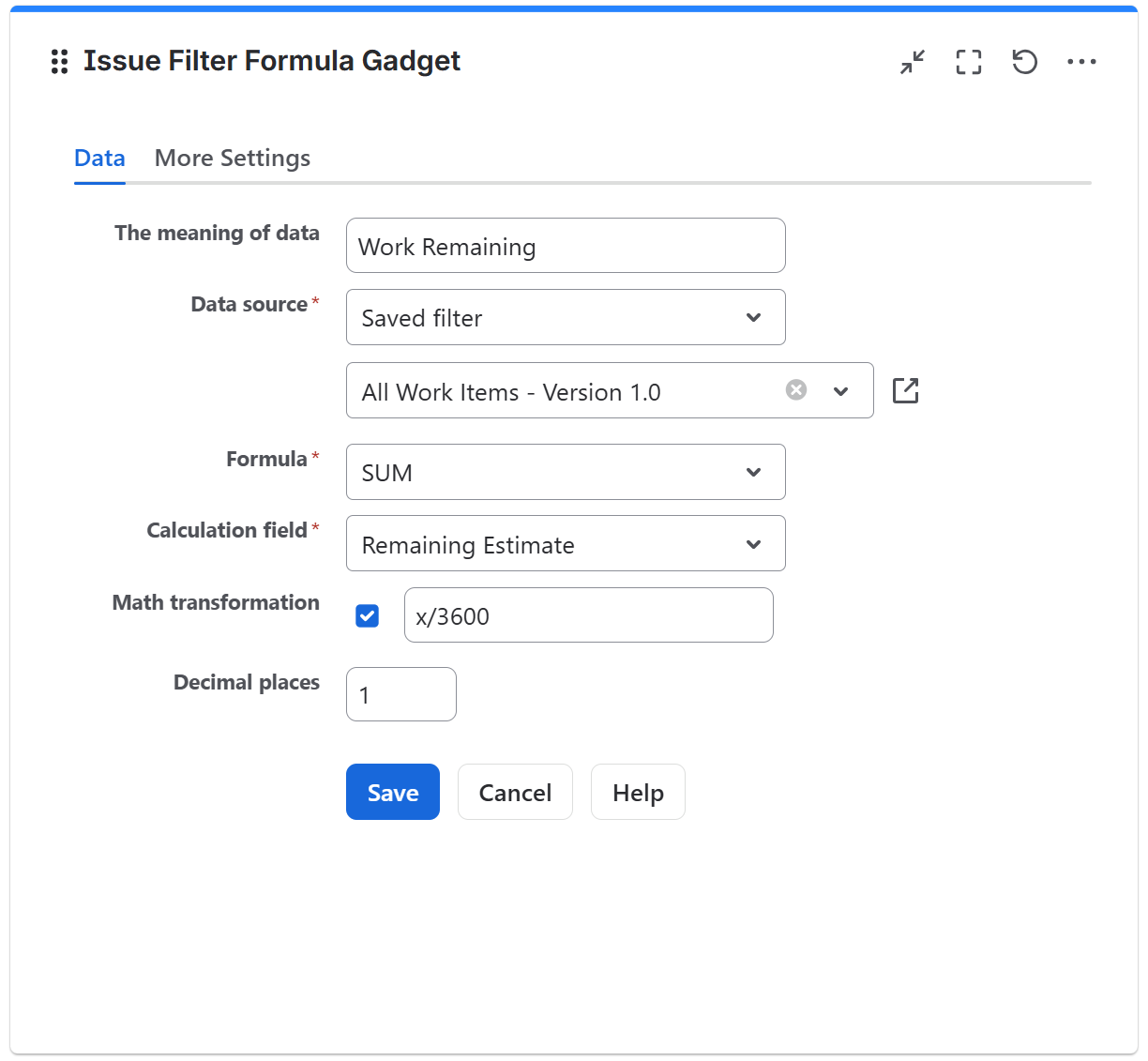The image size is (1148, 1061).
Task: Clear the selected filter with the X icon
Action: click(796, 389)
